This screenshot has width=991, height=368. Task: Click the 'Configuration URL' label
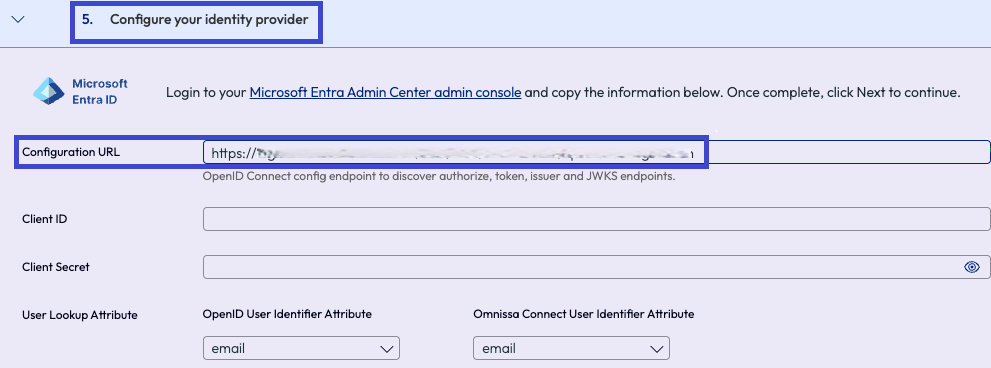click(x=71, y=152)
